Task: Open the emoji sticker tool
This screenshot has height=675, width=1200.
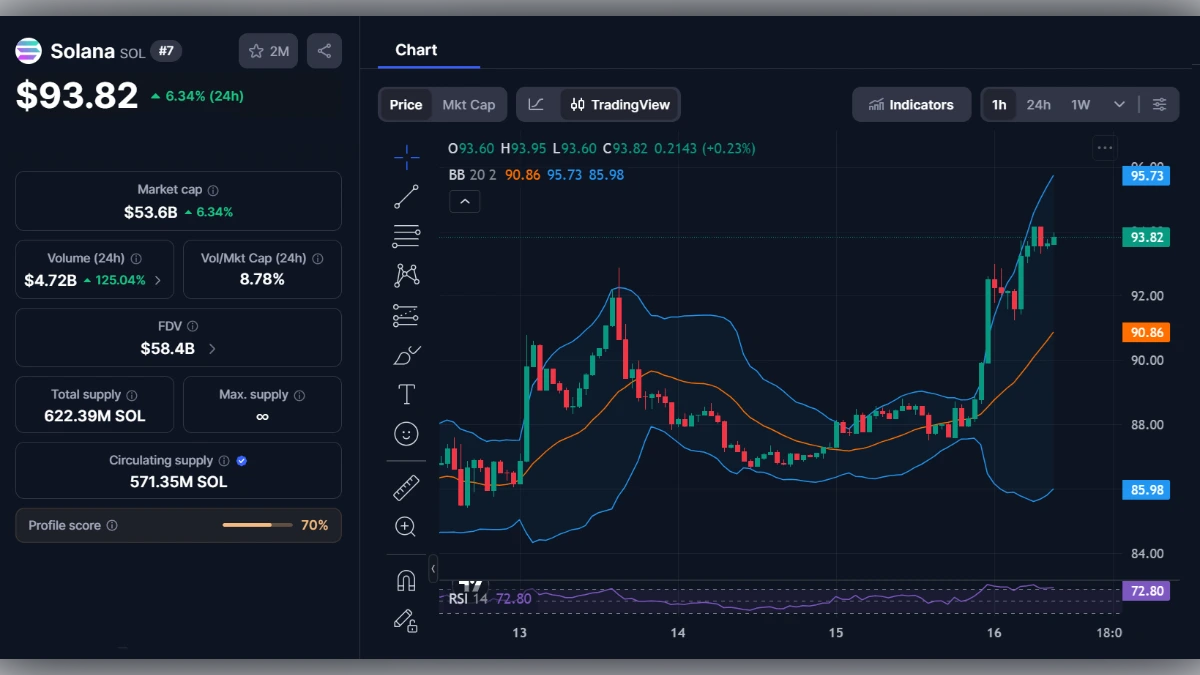Action: click(405, 433)
